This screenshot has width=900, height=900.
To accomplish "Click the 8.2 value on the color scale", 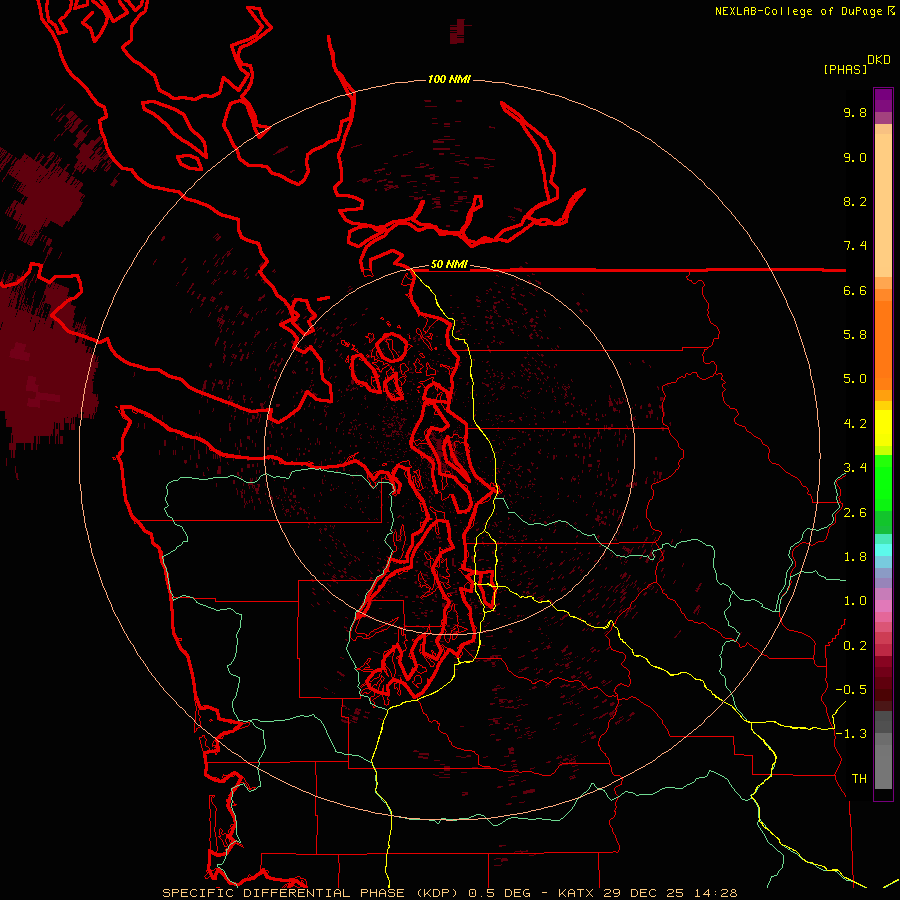I will pos(855,201).
